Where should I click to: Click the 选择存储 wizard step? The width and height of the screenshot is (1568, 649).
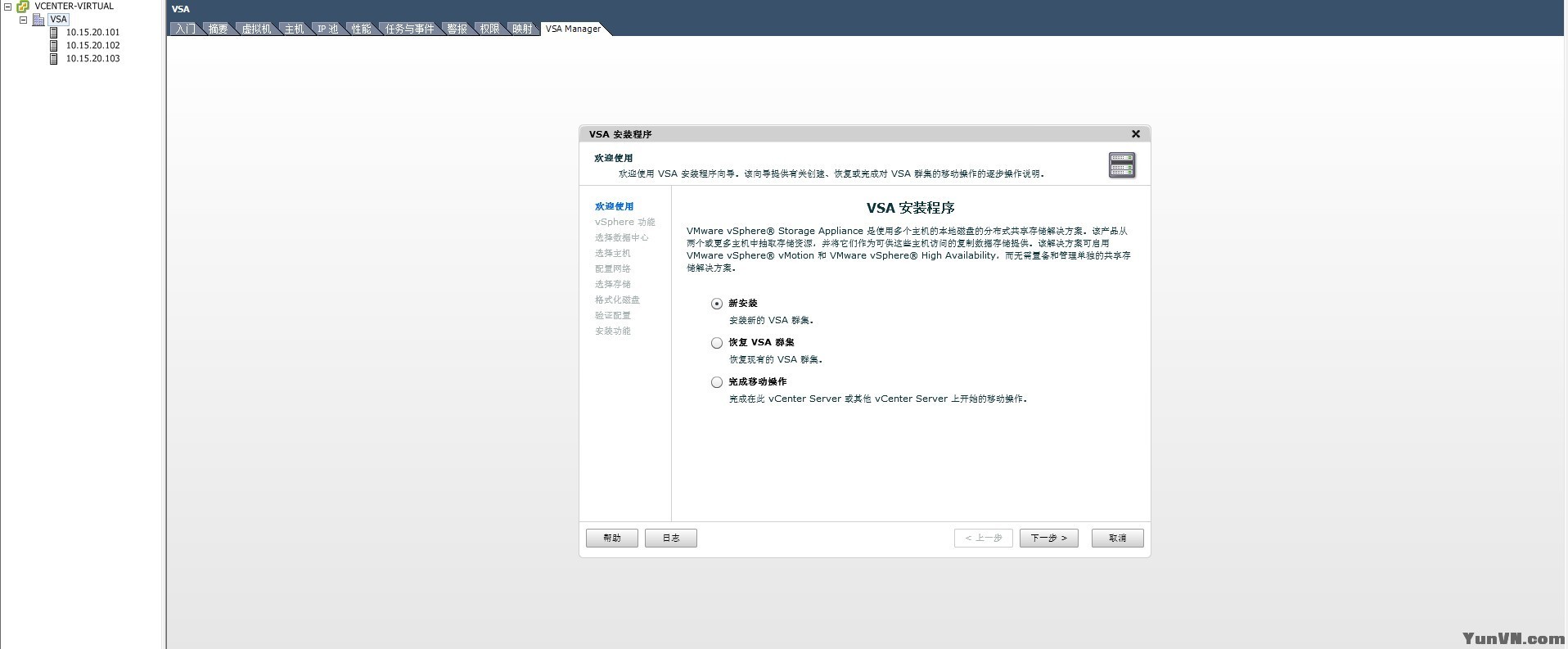click(613, 285)
